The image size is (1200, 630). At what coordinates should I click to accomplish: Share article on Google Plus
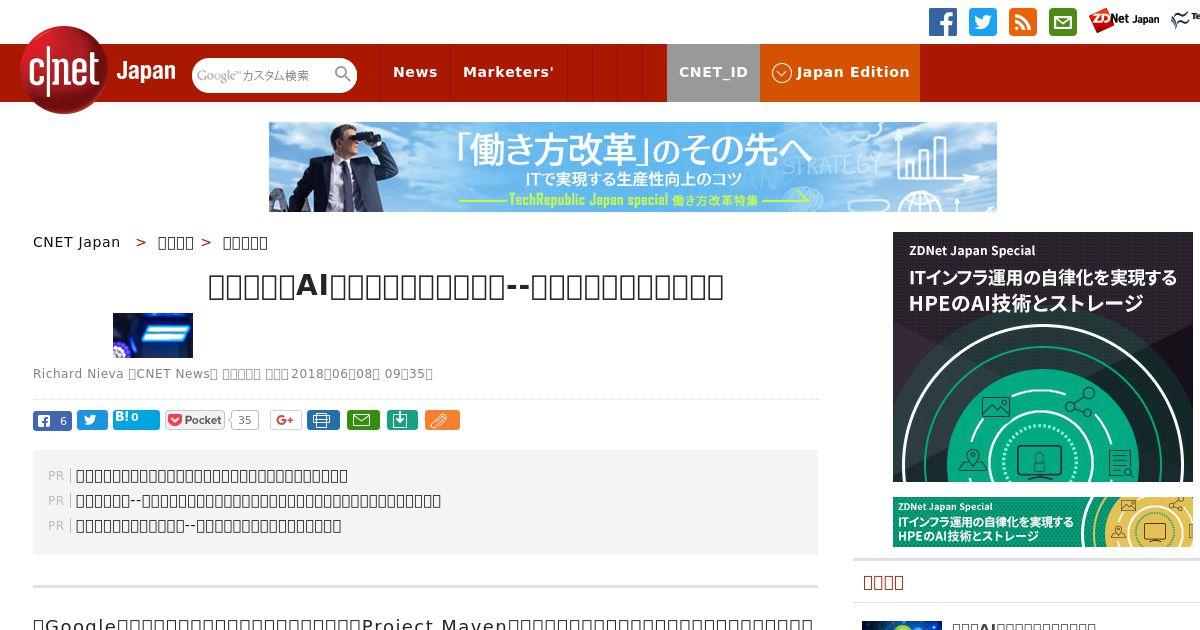285,420
